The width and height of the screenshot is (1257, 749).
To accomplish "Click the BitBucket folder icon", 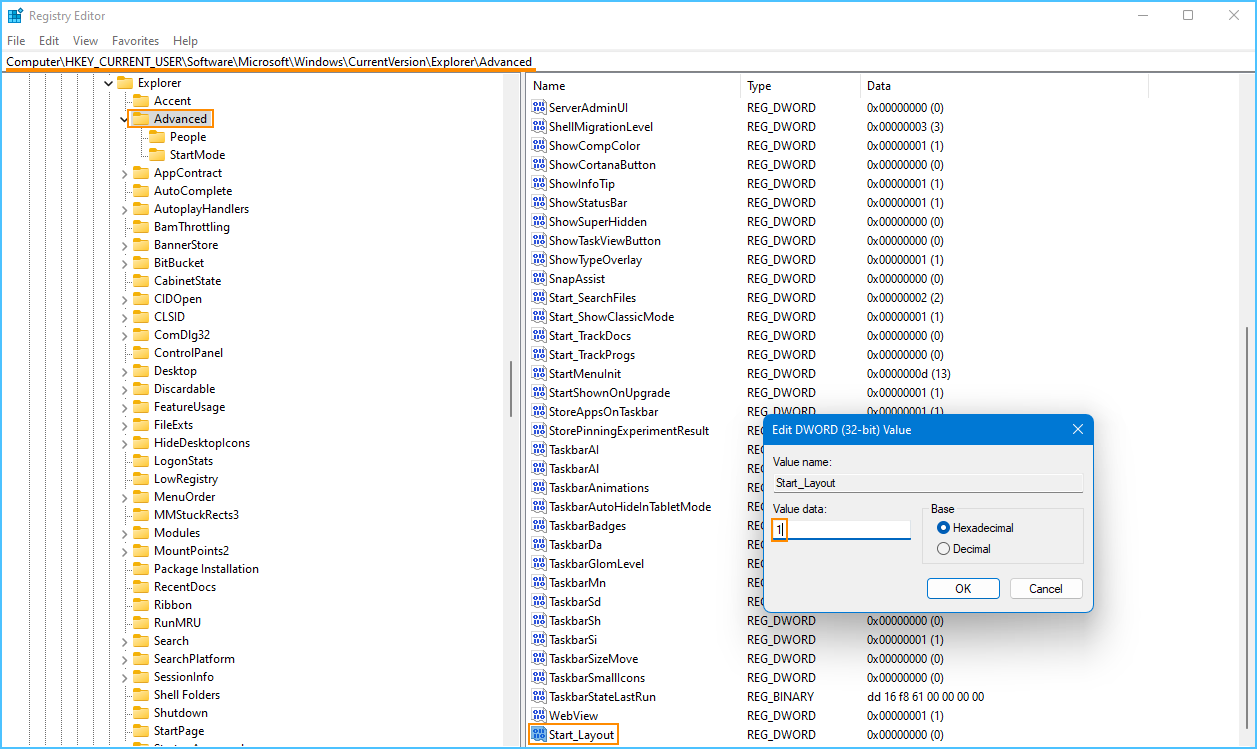I will 141,263.
